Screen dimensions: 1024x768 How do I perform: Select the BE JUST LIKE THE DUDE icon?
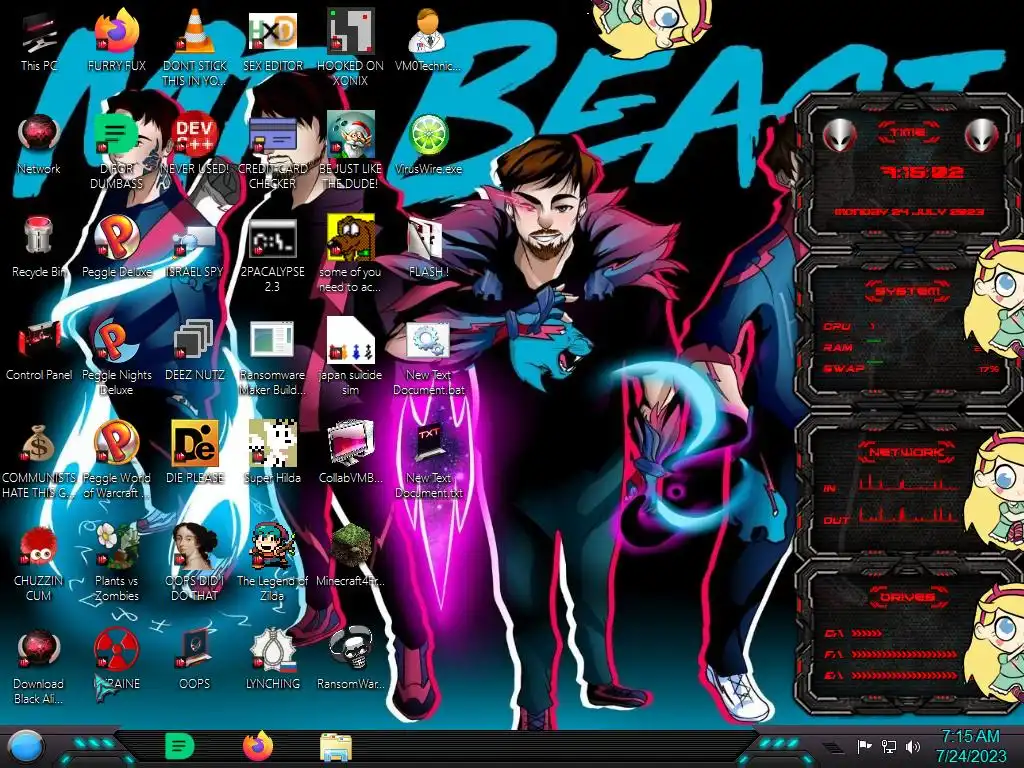[x=351, y=152]
